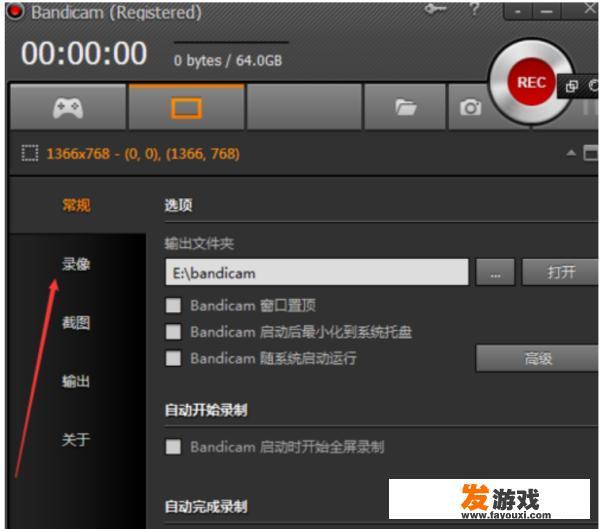
Task: Open the 输出 output settings tab
Action: (x=76, y=381)
